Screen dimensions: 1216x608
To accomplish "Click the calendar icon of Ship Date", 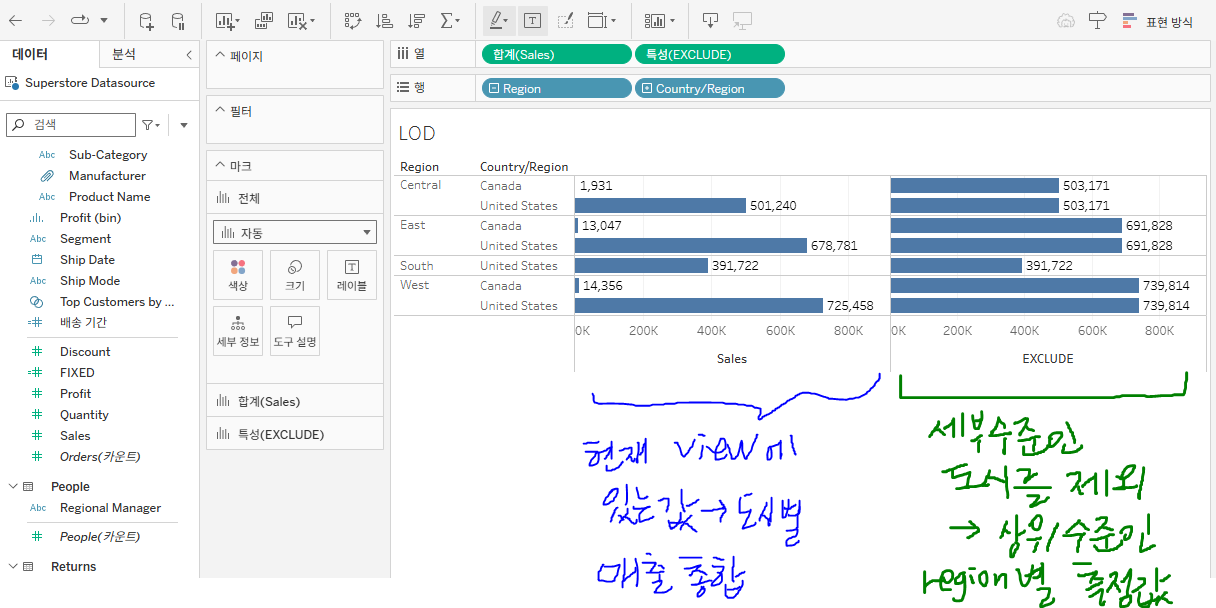I will pos(37,260).
